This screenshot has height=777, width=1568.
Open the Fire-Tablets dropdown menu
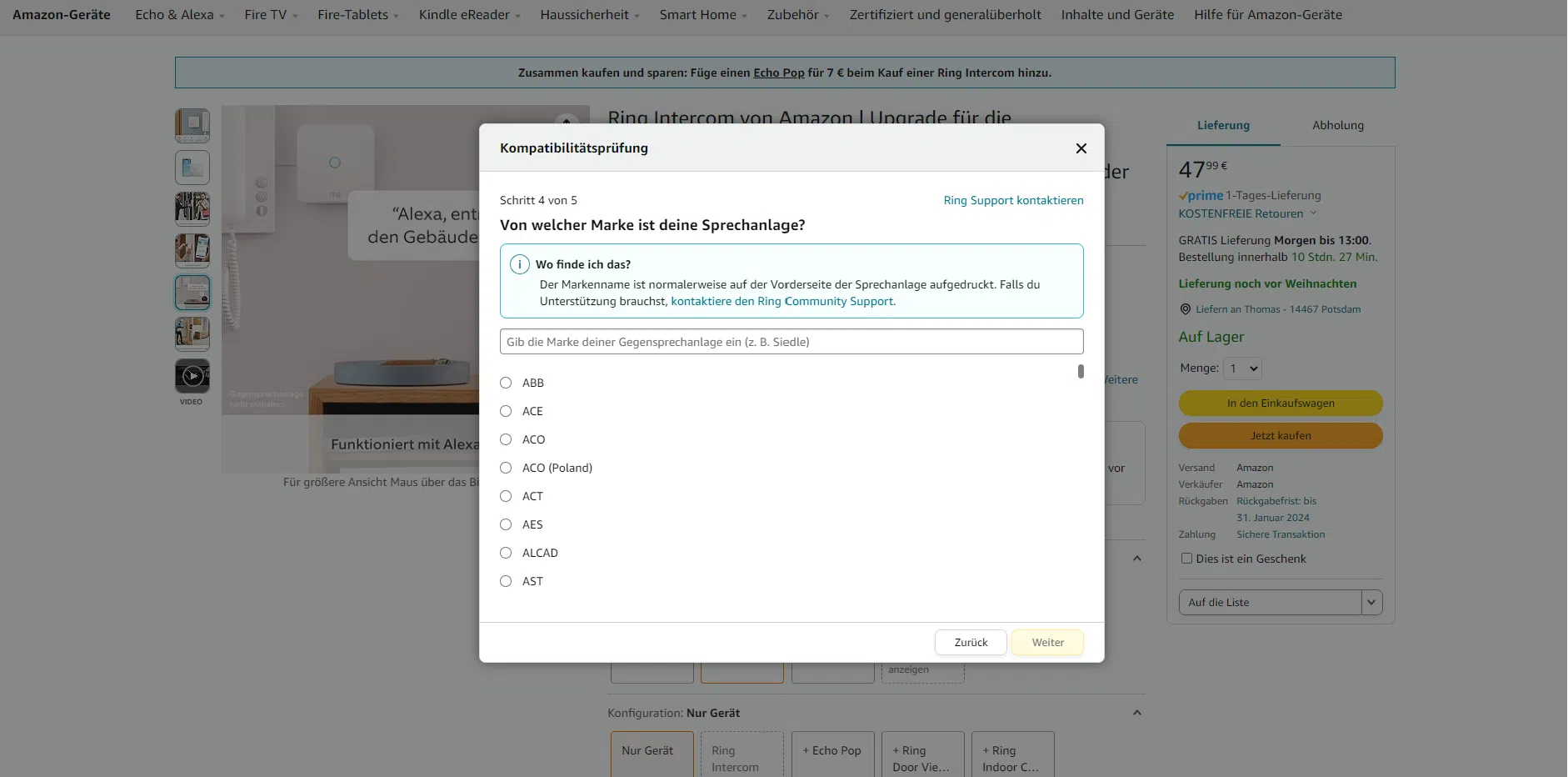click(358, 15)
